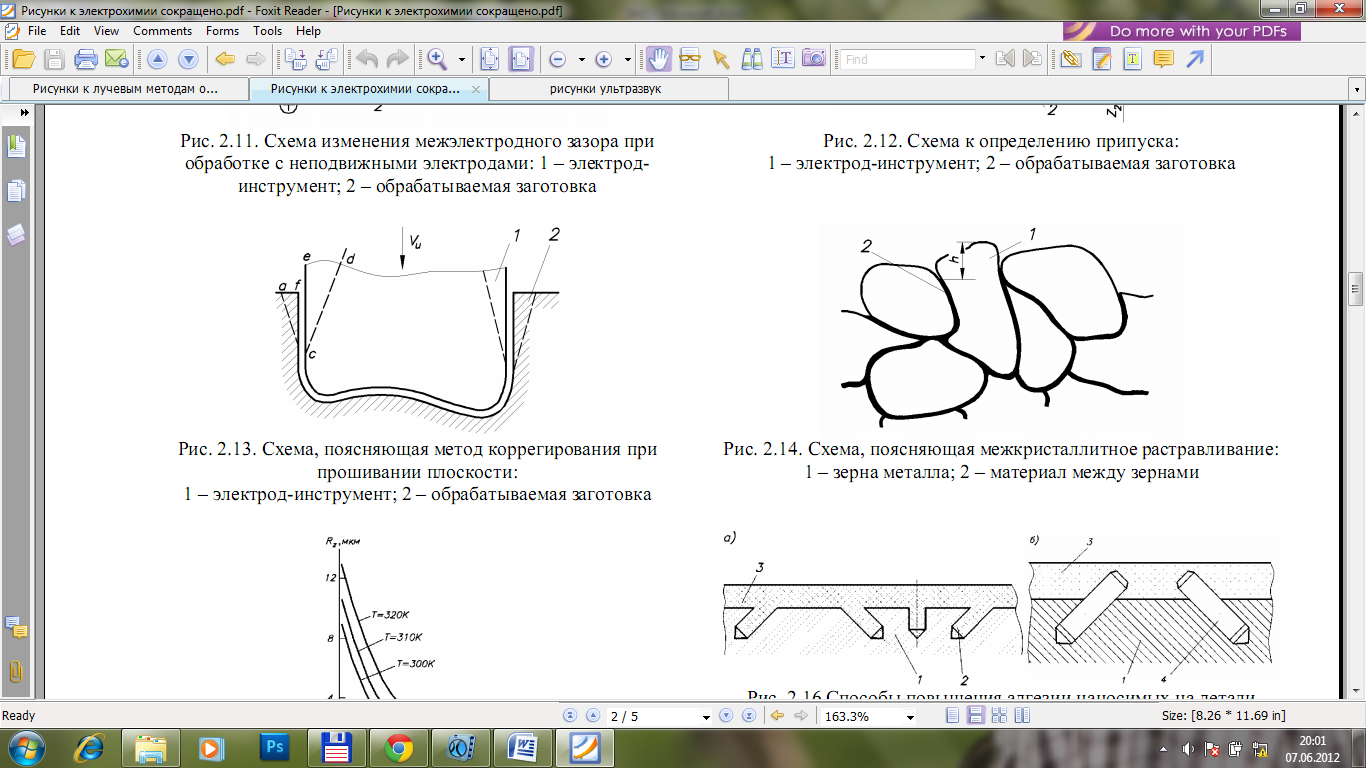Expand the navigation panel with double arrow

24,113
